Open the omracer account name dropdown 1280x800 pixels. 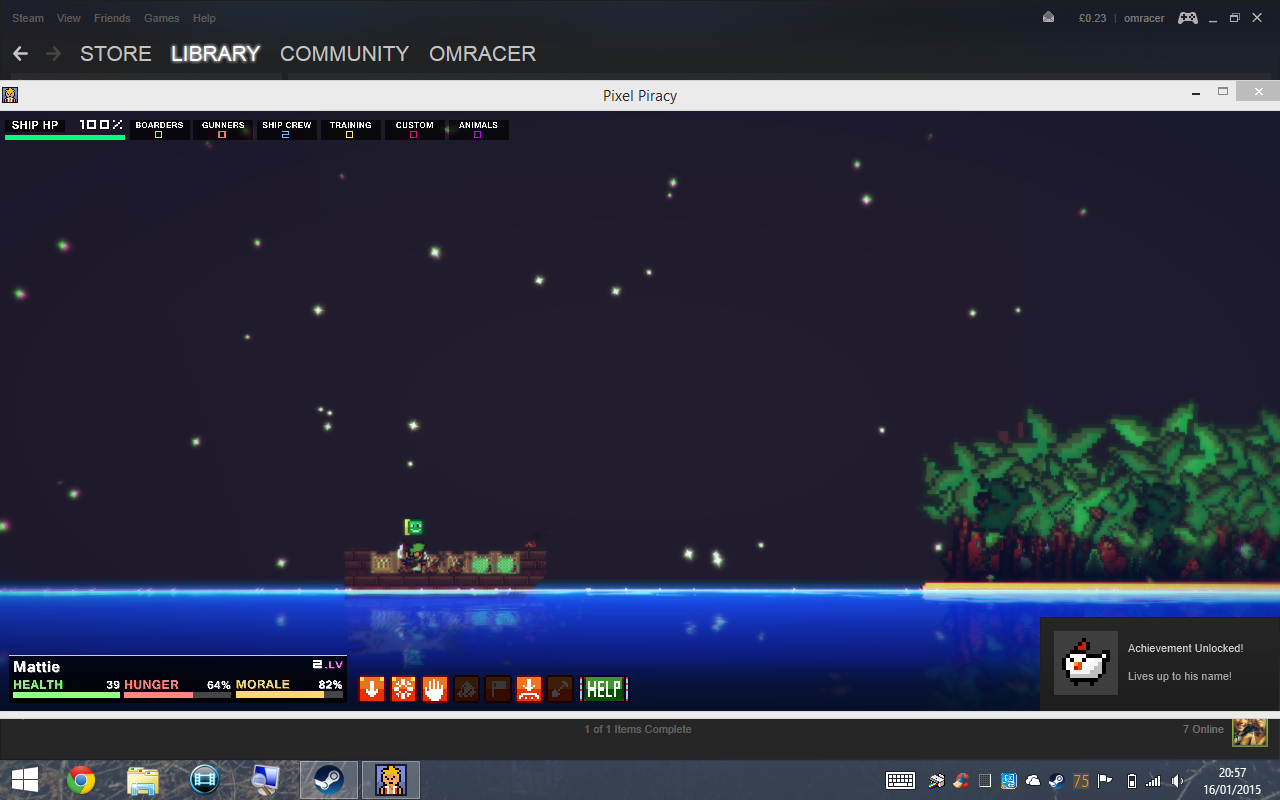(x=1144, y=18)
